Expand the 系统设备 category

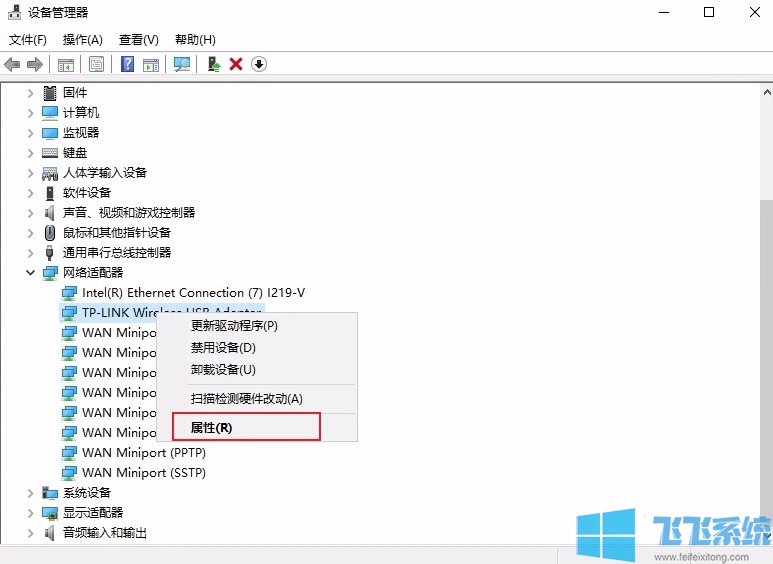point(31,493)
